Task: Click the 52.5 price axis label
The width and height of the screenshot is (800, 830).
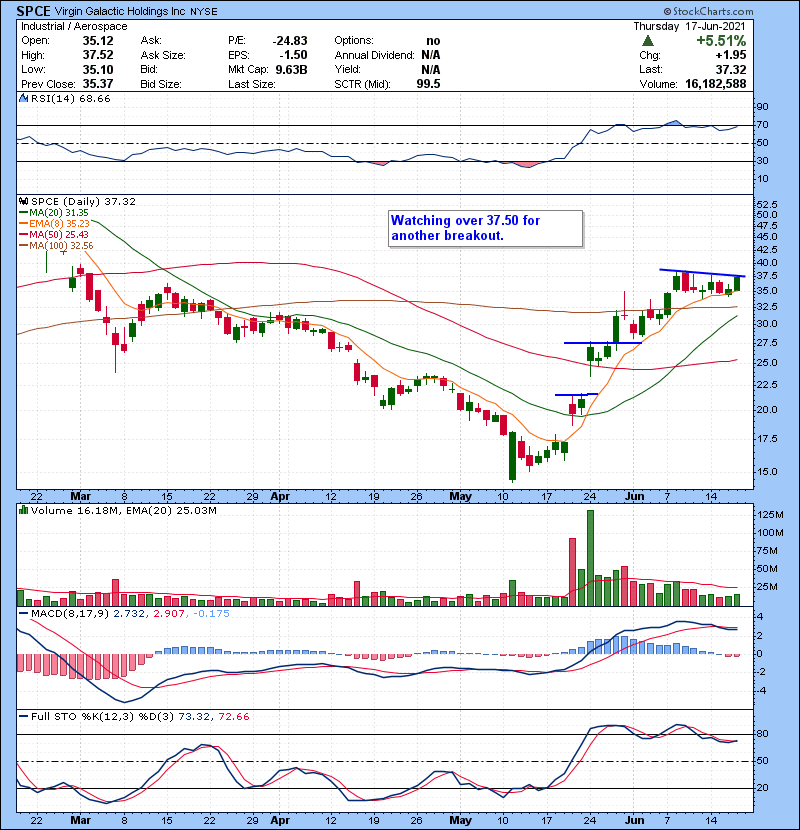Action: pos(767,204)
